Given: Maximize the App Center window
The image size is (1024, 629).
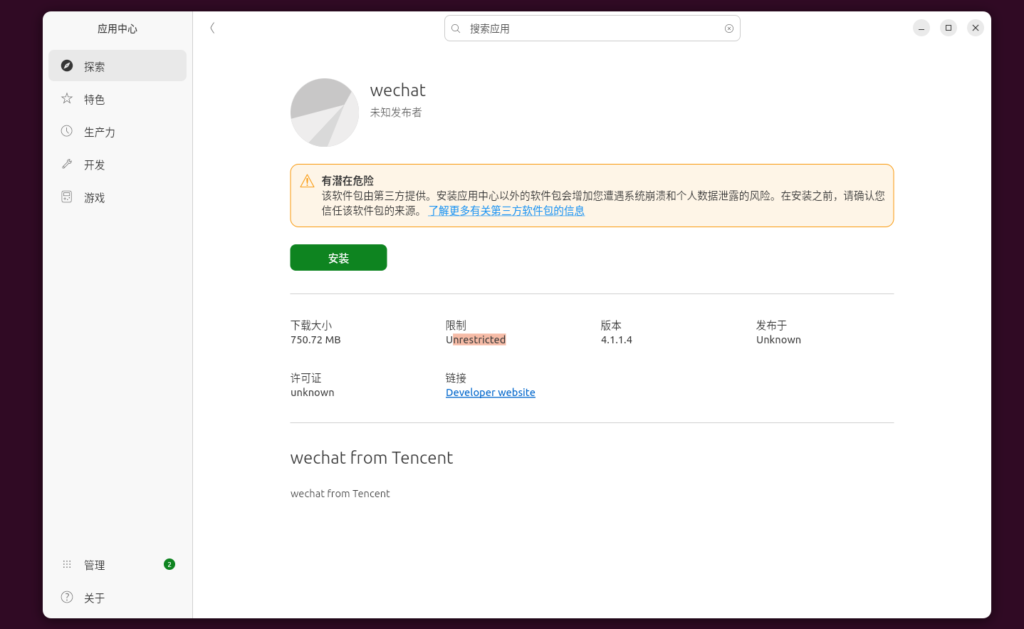Looking at the screenshot, I should (x=948, y=28).
